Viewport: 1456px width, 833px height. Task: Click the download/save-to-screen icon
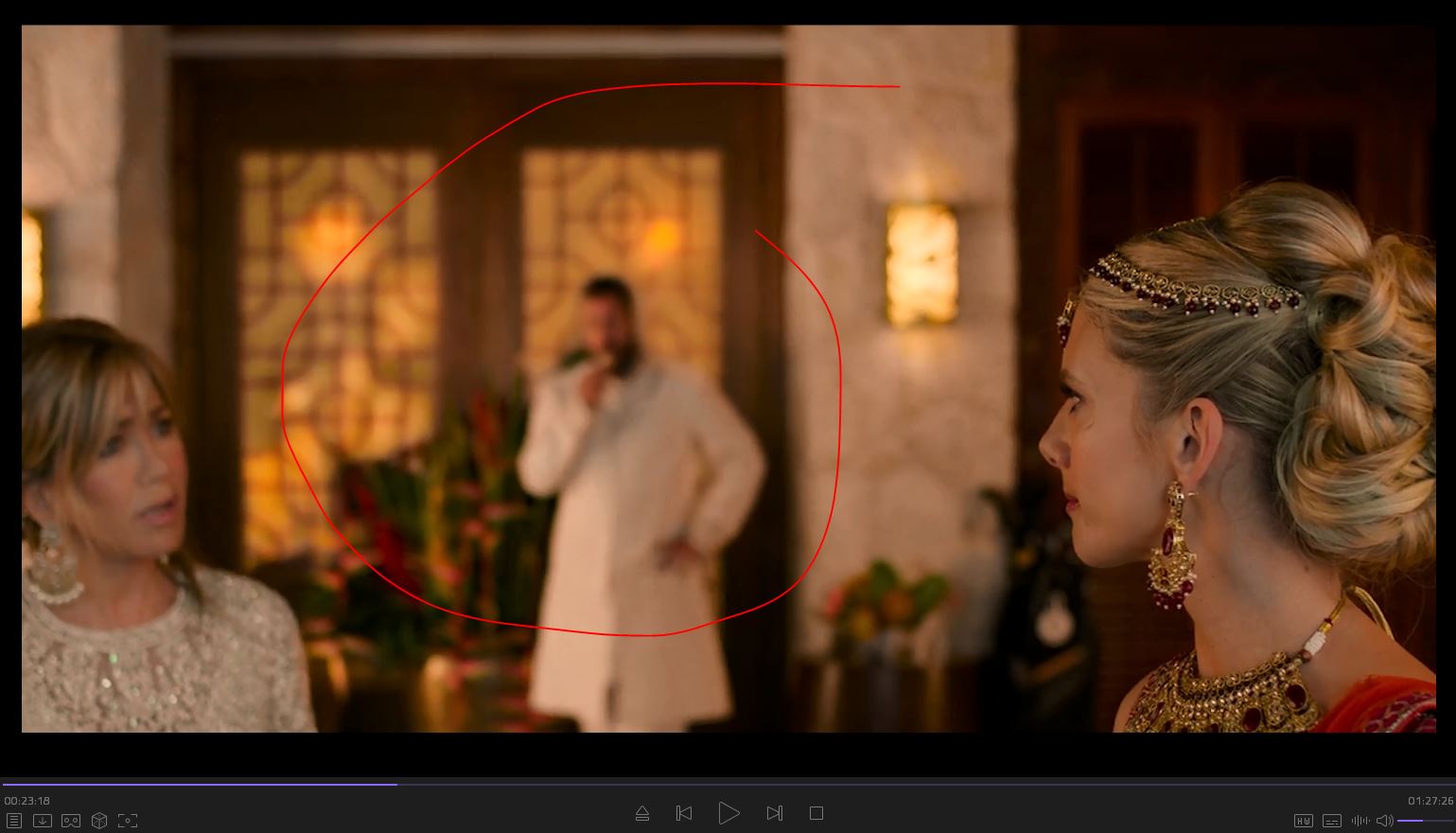(43, 821)
